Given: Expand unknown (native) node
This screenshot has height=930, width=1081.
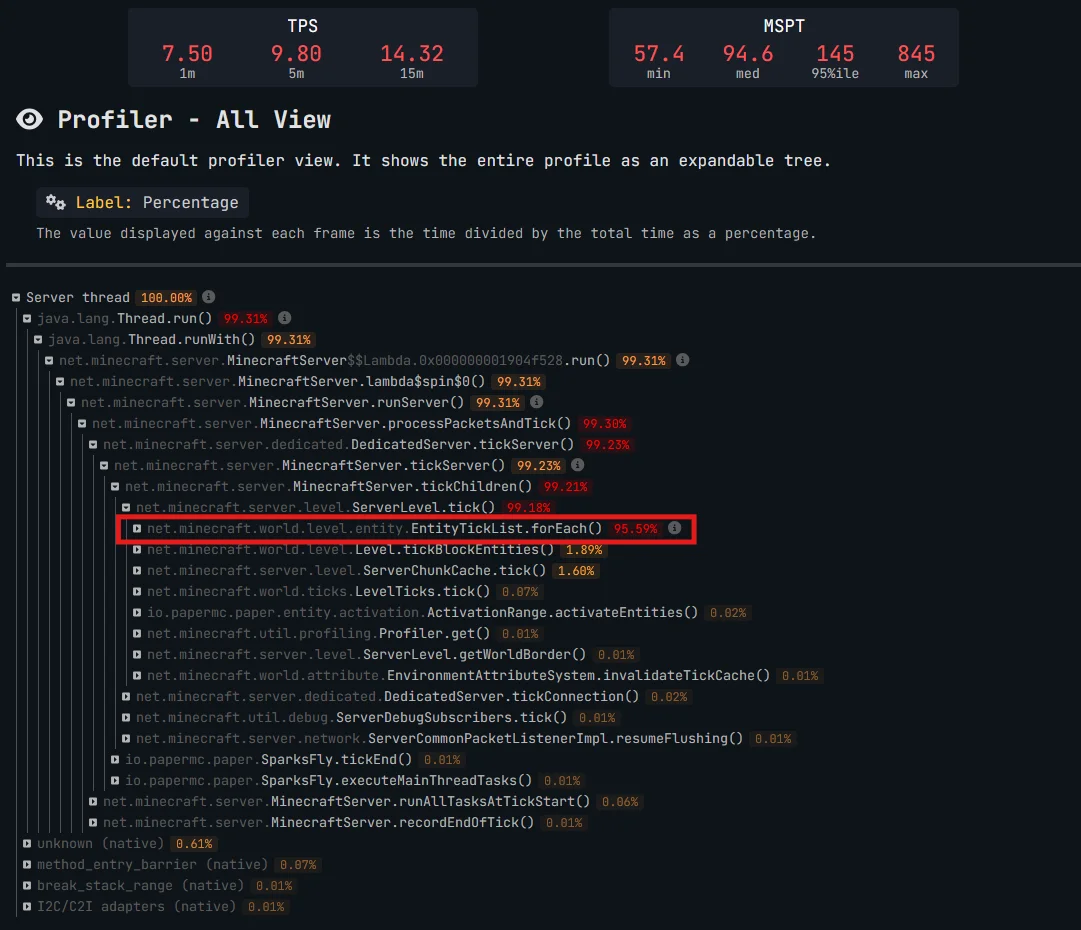Looking at the screenshot, I should click(x=27, y=845).
